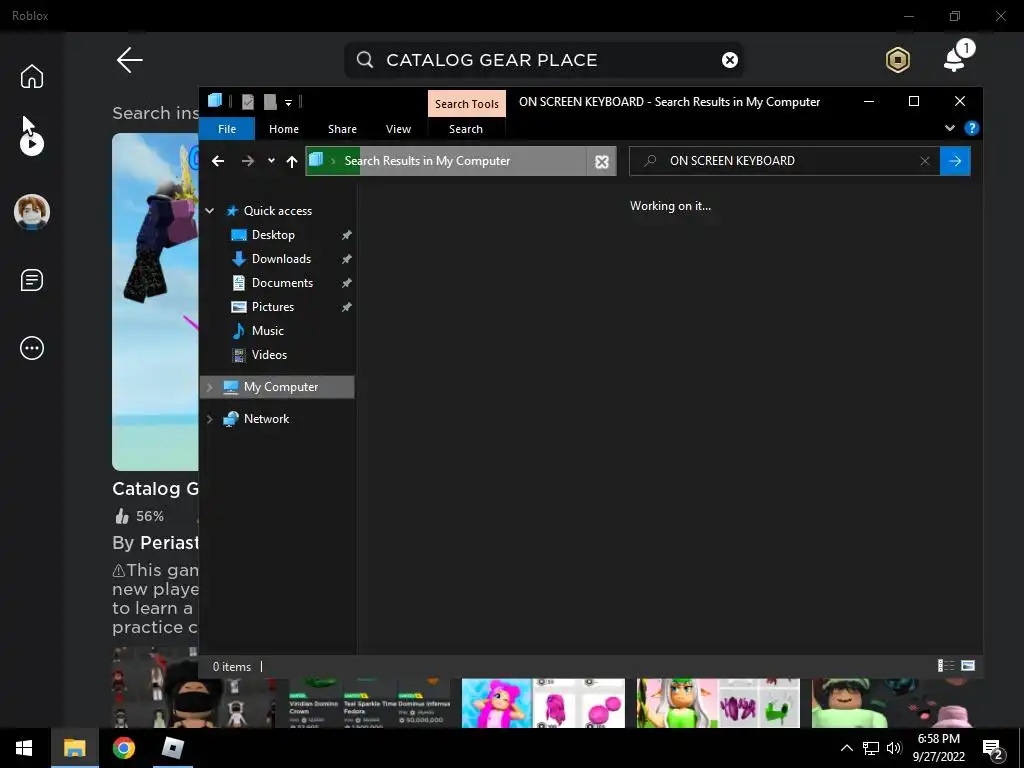Select Network in navigation pane
Screen dimensions: 1024x768
pyautogui.click(x=266, y=419)
